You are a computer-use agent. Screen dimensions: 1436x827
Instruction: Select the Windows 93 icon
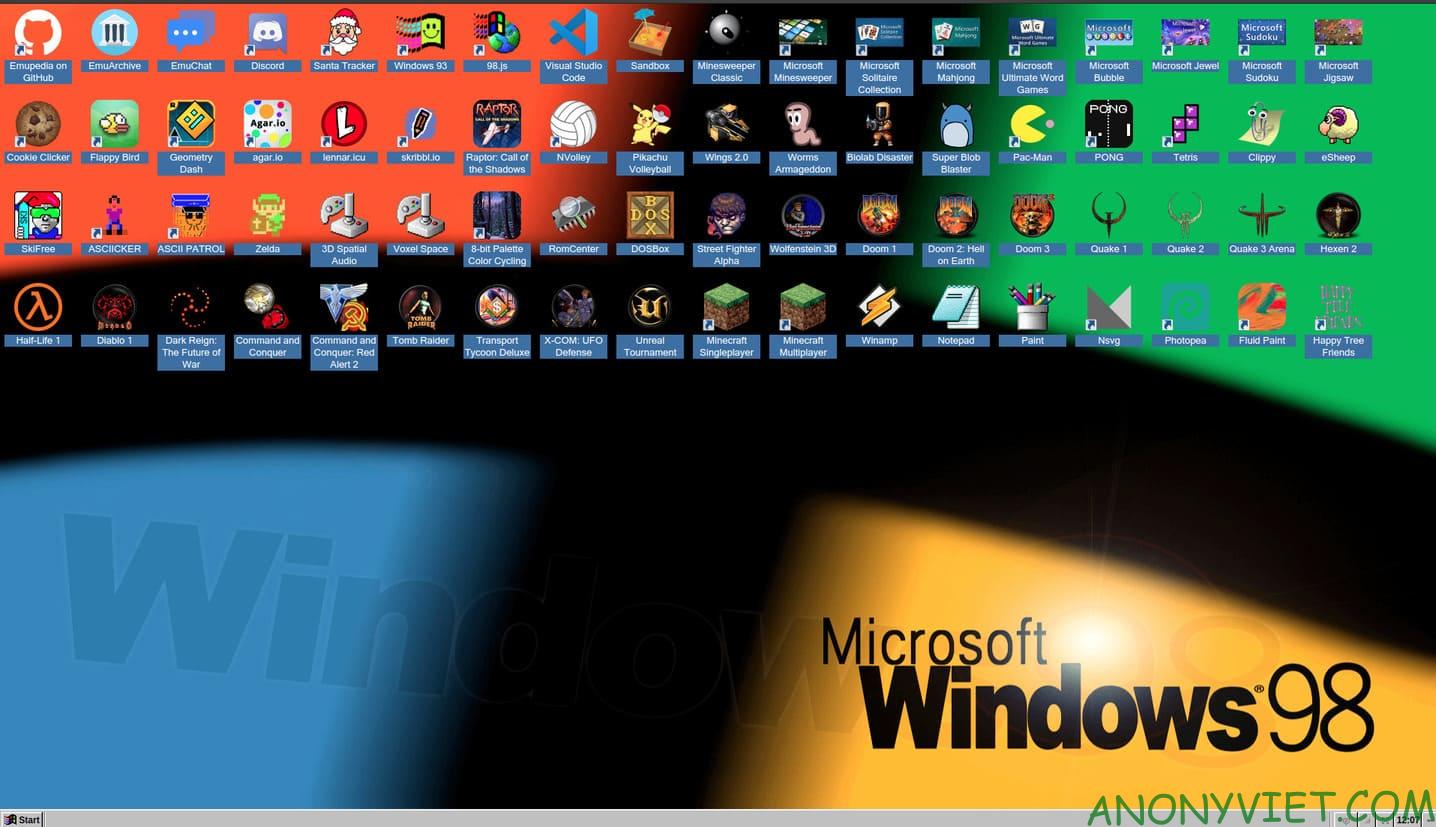pyautogui.click(x=421, y=33)
